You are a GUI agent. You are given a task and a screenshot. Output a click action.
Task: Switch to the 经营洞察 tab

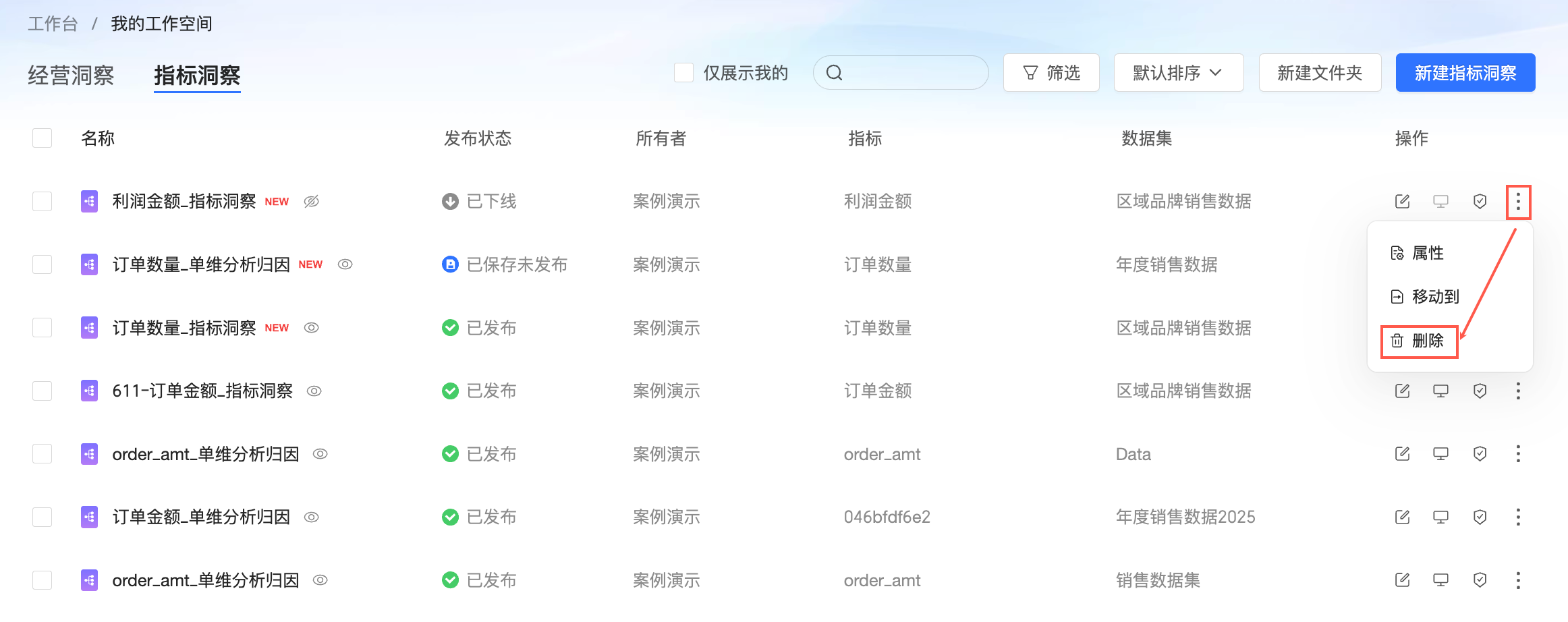(x=71, y=75)
